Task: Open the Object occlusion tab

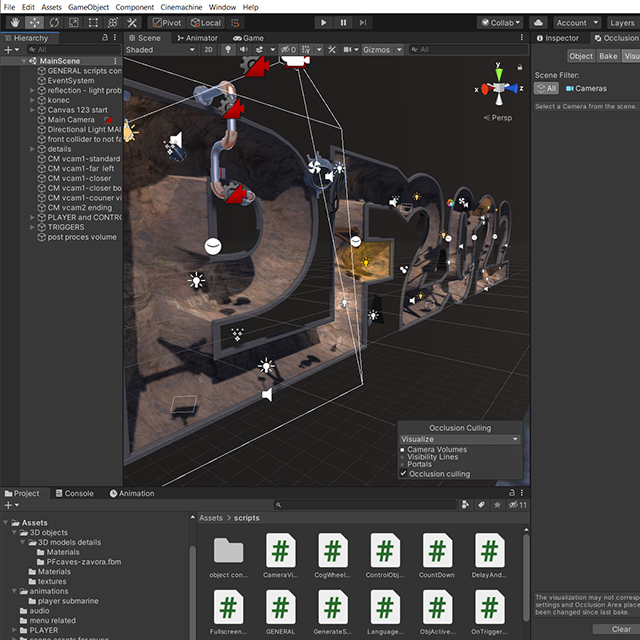Action: (x=580, y=56)
